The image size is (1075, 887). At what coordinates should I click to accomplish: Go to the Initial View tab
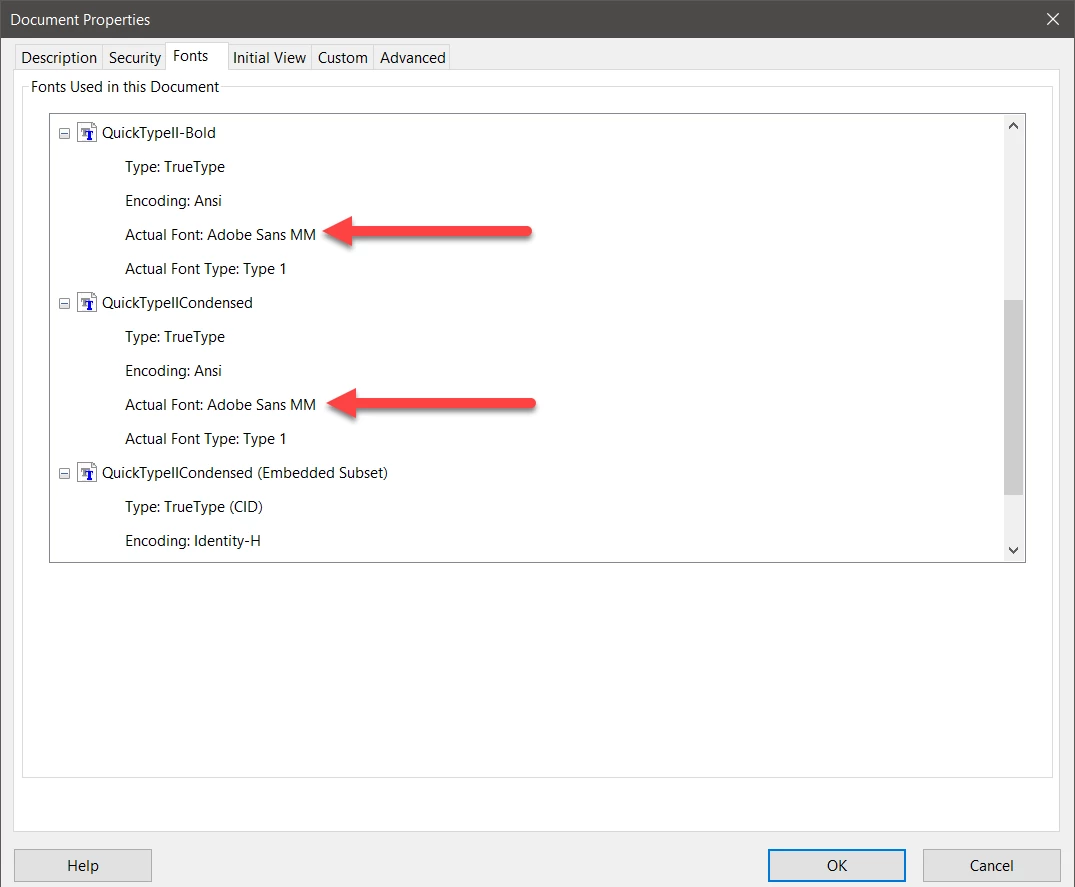click(269, 58)
